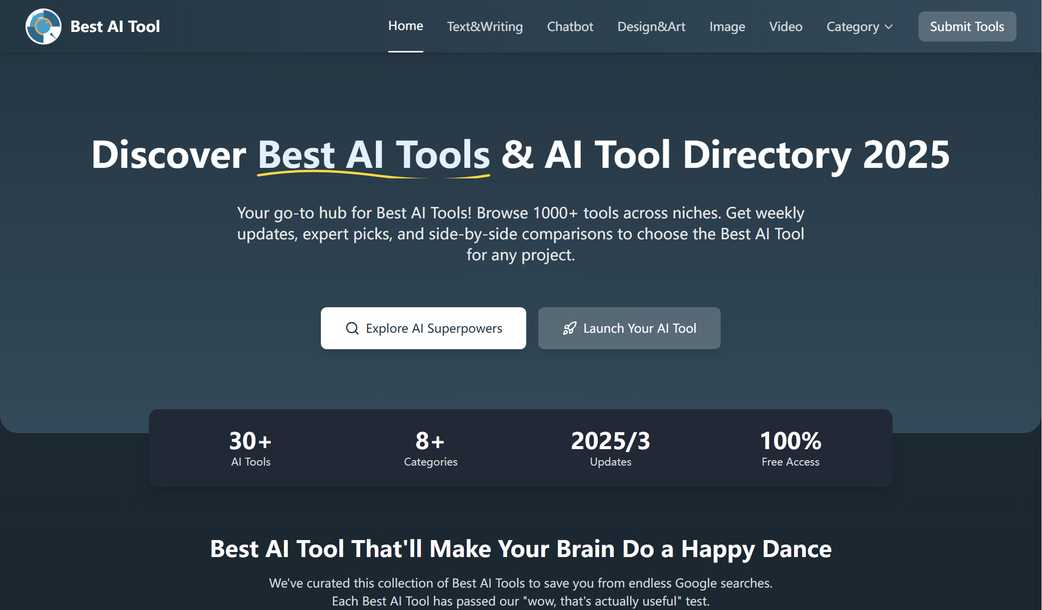
Task: Select the Home menu item
Action: [405, 25]
